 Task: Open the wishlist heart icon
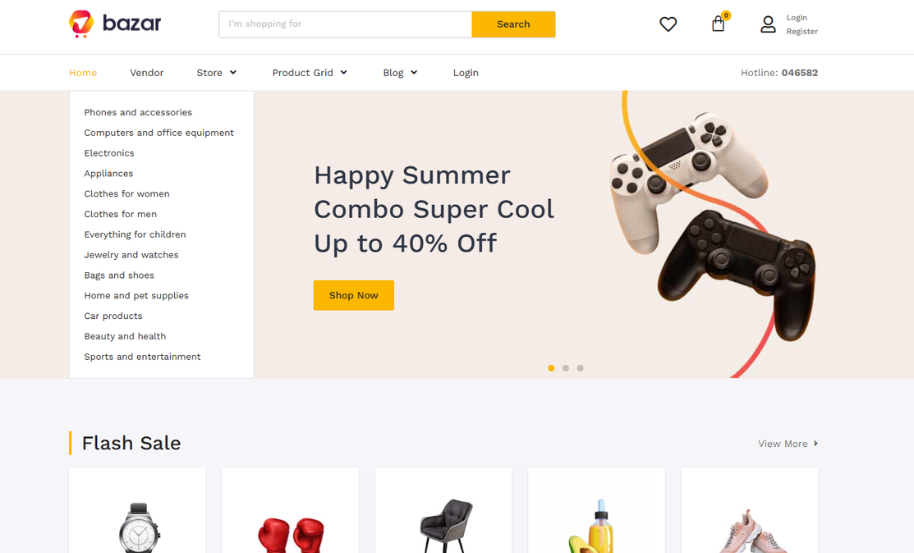pyautogui.click(x=668, y=24)
